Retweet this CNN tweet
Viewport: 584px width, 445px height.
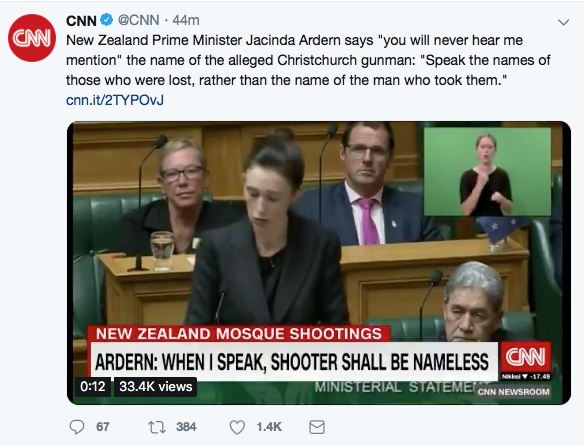157,427
